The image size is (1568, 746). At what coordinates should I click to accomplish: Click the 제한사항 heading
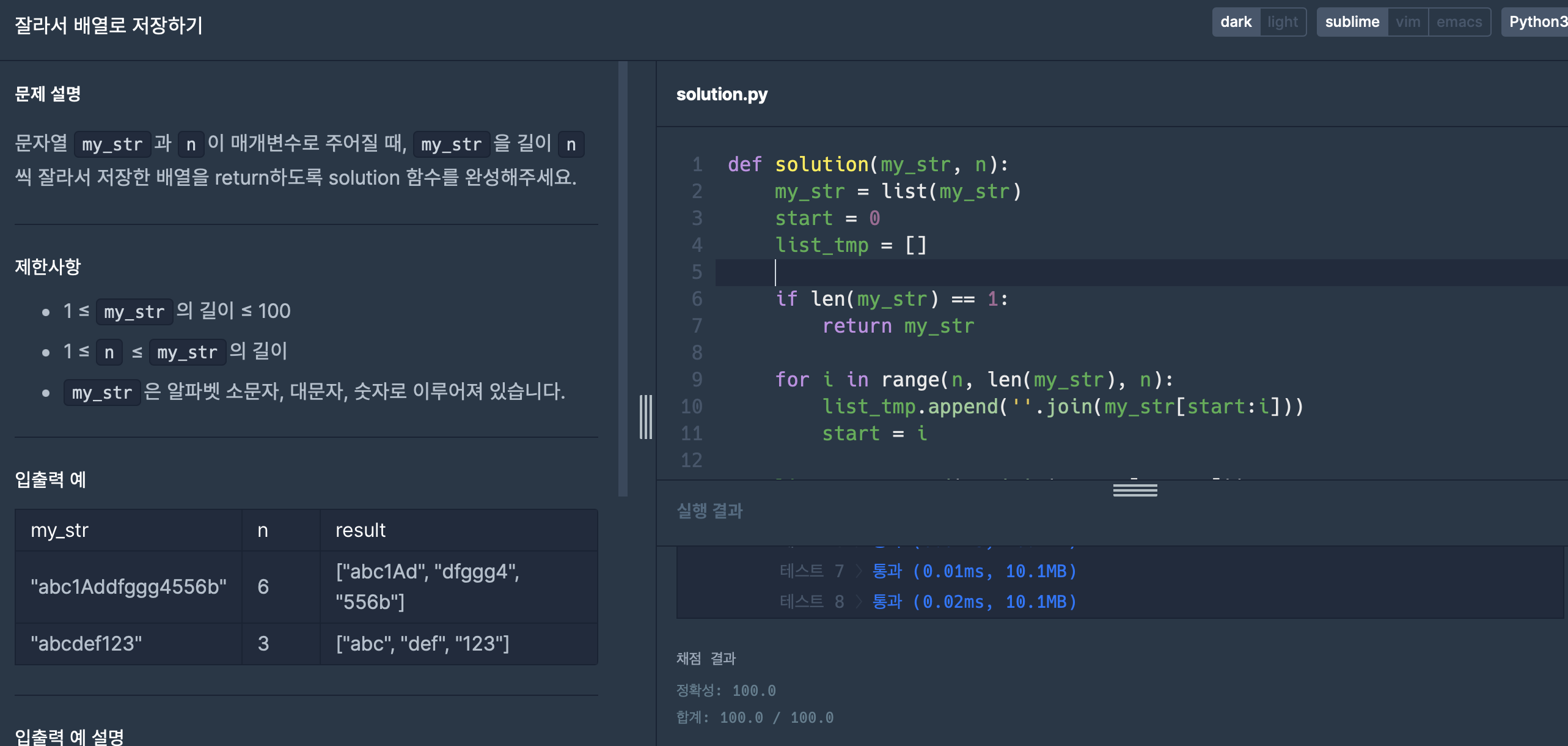tap(48, 267)
